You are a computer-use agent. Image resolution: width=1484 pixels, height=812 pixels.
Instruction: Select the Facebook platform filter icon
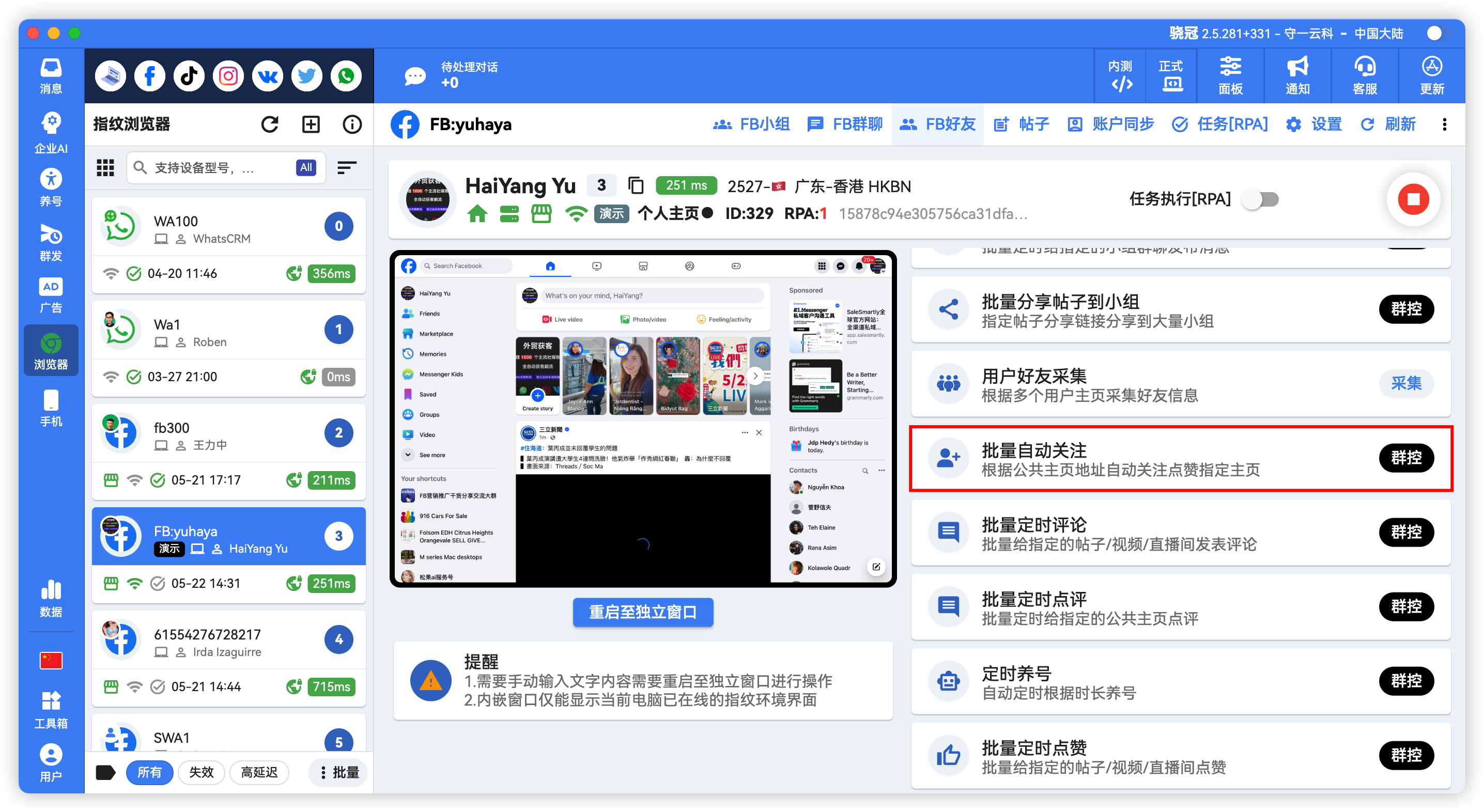point(149,75)
